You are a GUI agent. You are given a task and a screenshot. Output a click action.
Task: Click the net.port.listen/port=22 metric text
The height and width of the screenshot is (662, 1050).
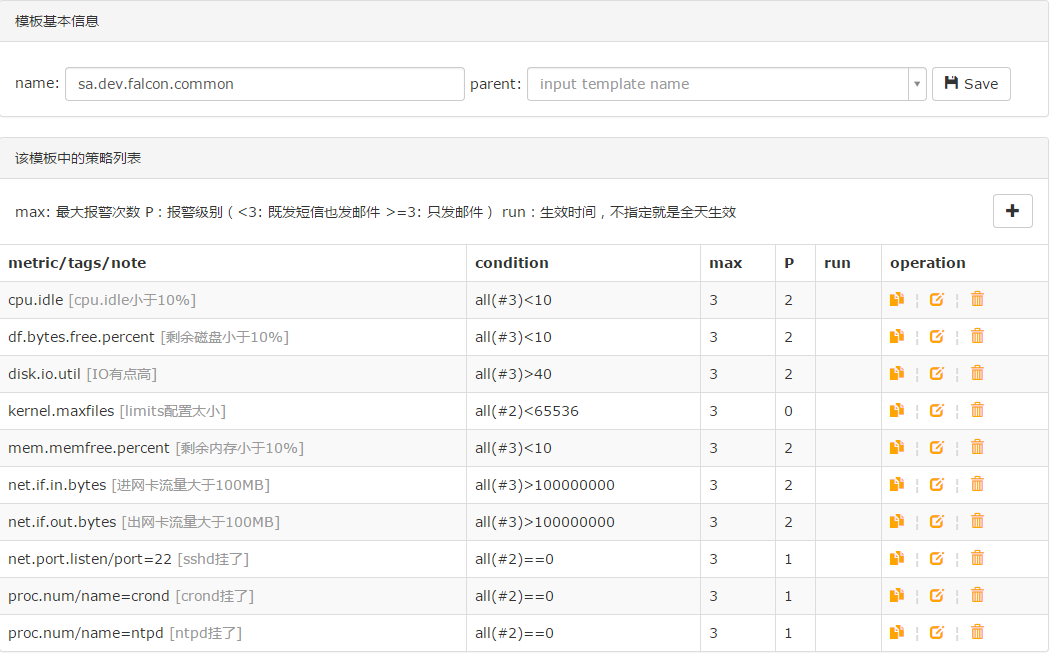90,559
